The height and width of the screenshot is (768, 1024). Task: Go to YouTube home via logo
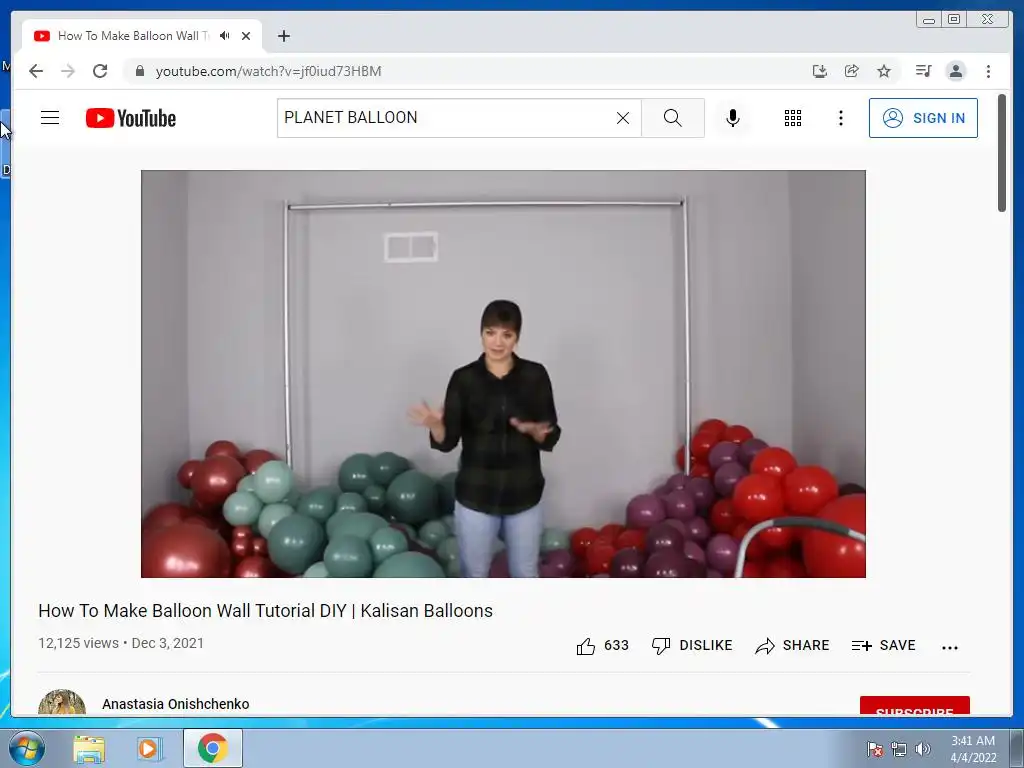click(131, 118)
